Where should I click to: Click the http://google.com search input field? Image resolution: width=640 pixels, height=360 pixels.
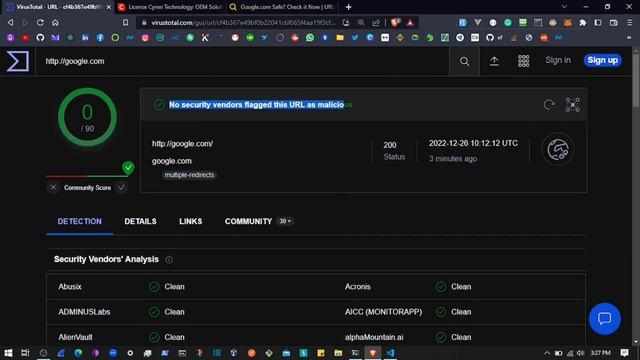(x=242, y=61)
